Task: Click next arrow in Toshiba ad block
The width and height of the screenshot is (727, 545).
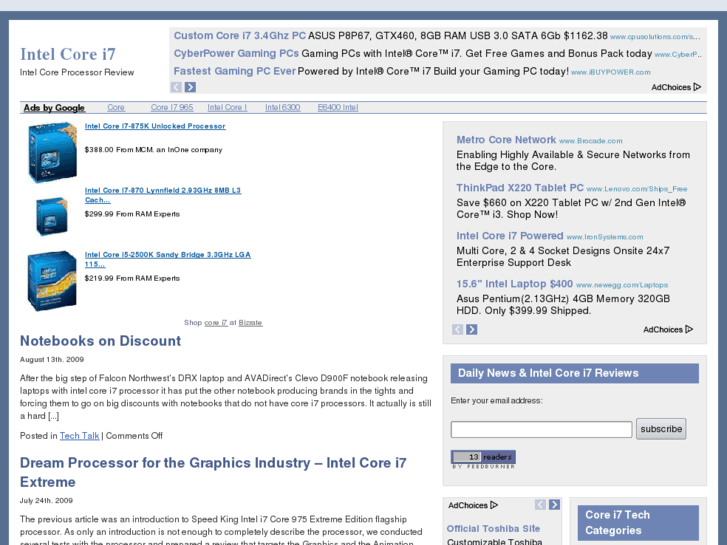Action: (x=554, y=505)
